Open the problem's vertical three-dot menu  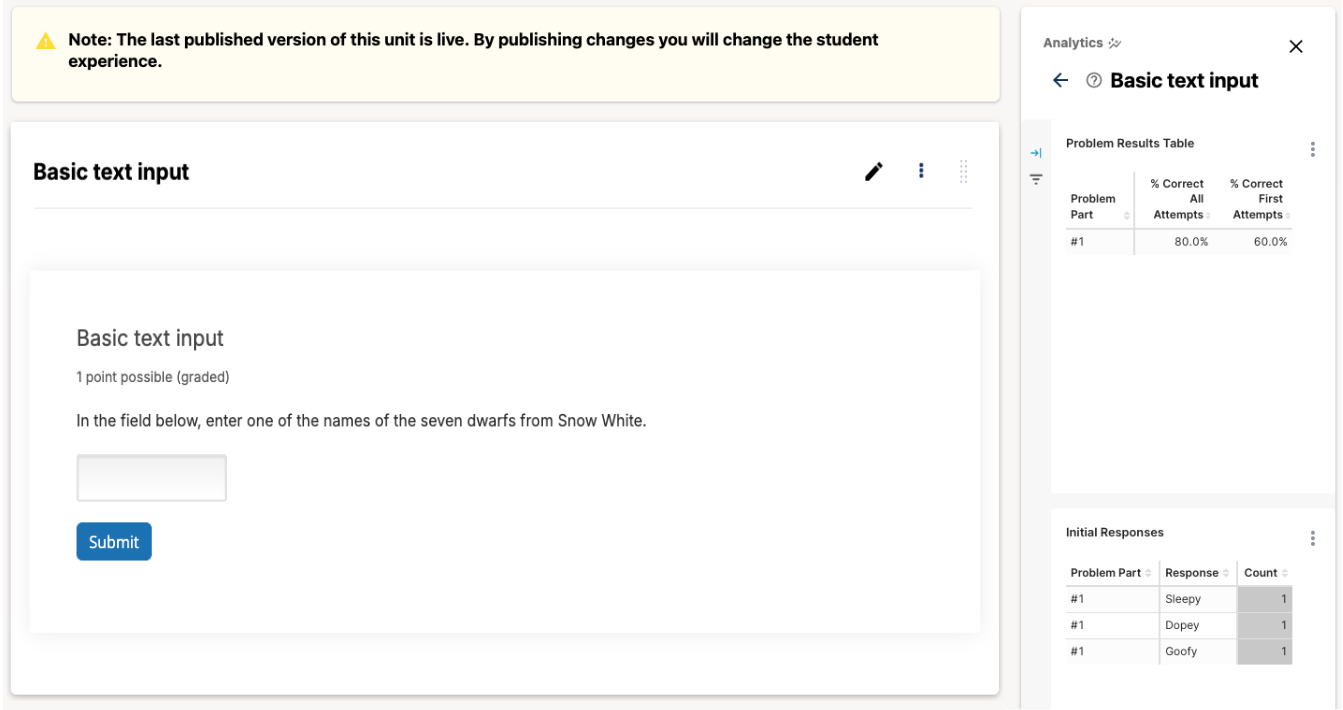[x=921, y=172]
